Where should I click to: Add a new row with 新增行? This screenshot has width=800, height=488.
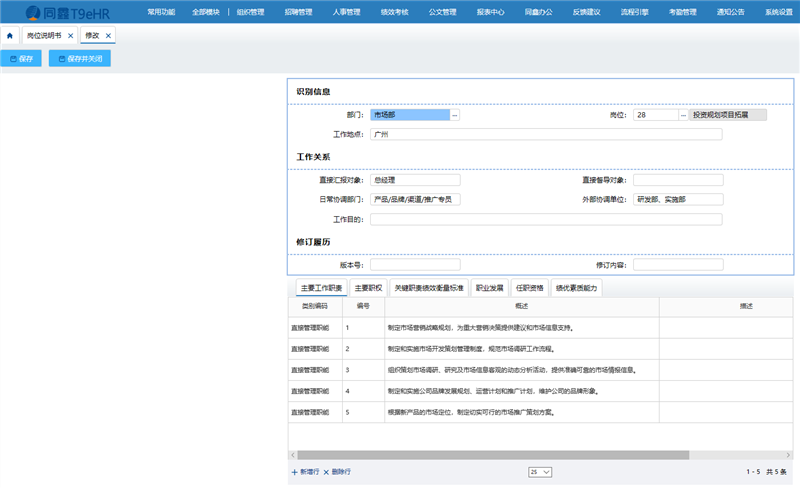pyautogui.click(x=307, y=471)
